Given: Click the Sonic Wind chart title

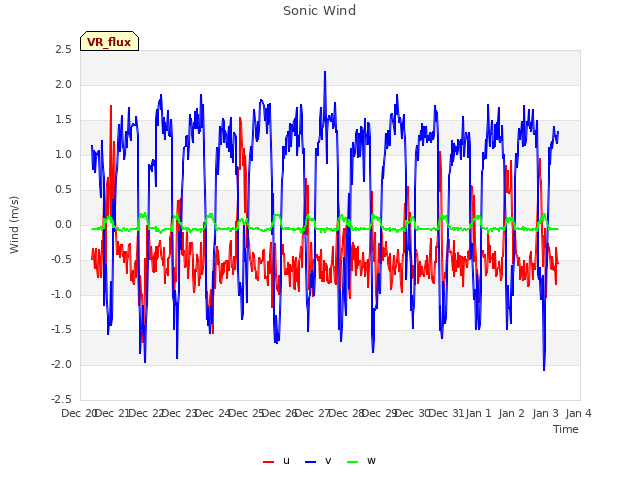Looking at the screenshot, I should point(320,11).
